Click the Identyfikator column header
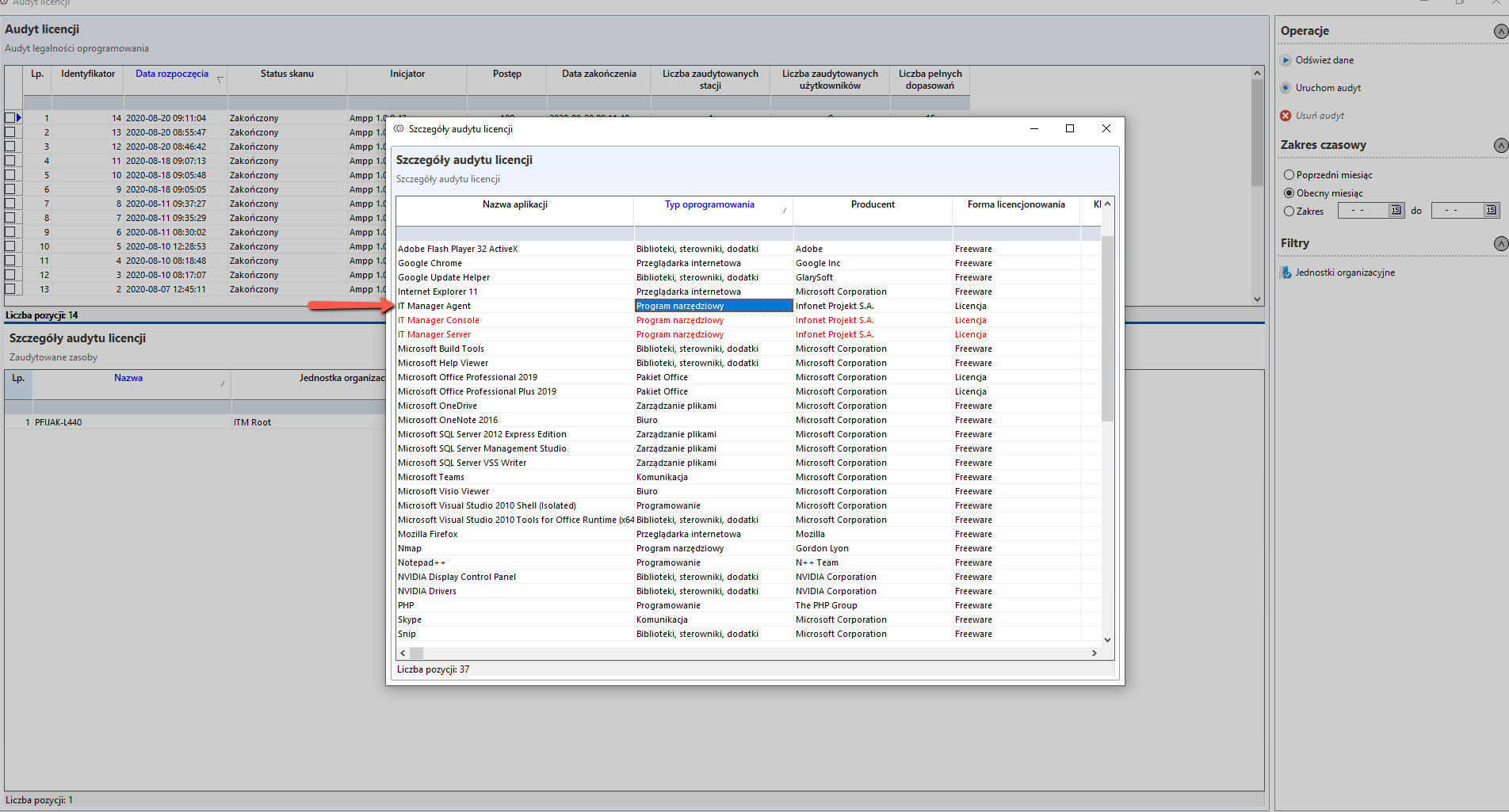The image size is (1509, 812). tap(88, 74)
